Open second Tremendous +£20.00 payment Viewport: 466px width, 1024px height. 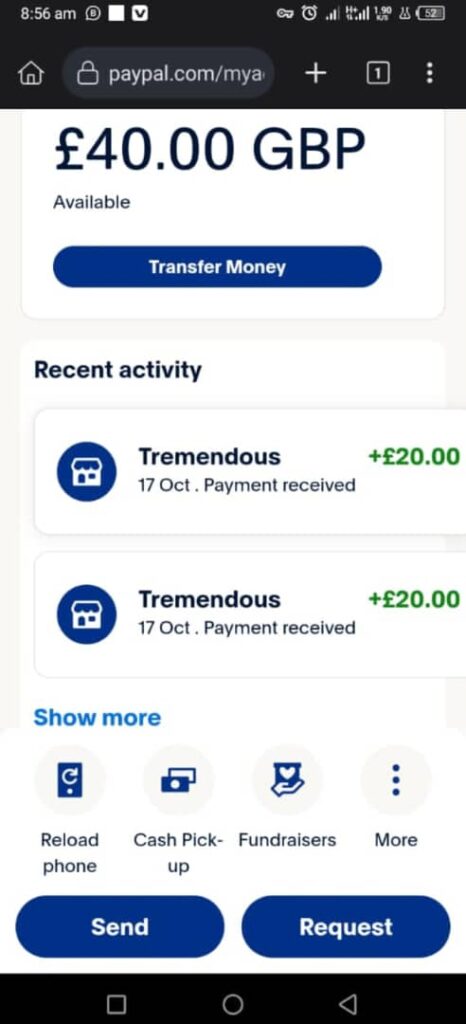(x=250, y=614)
